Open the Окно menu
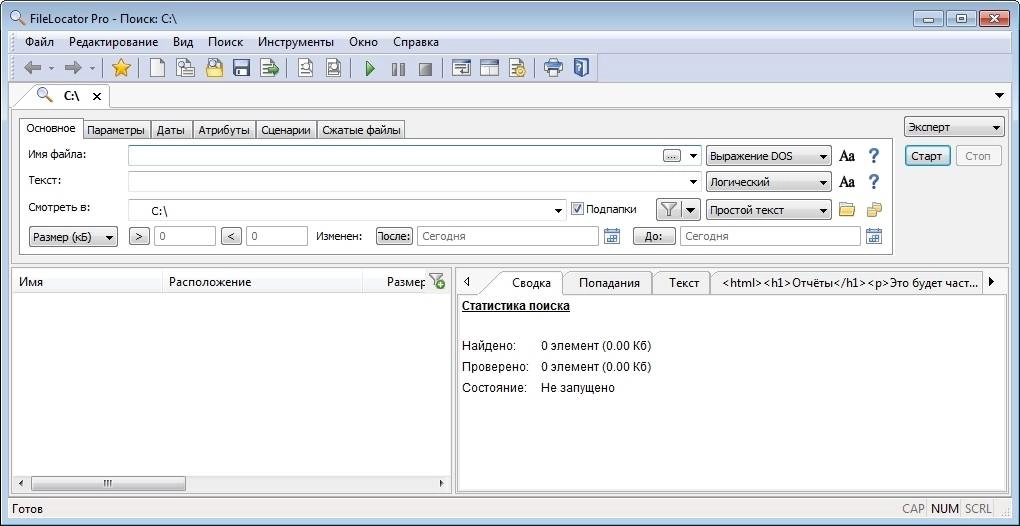Screen dimensions: 1020x526 (363, 42)
